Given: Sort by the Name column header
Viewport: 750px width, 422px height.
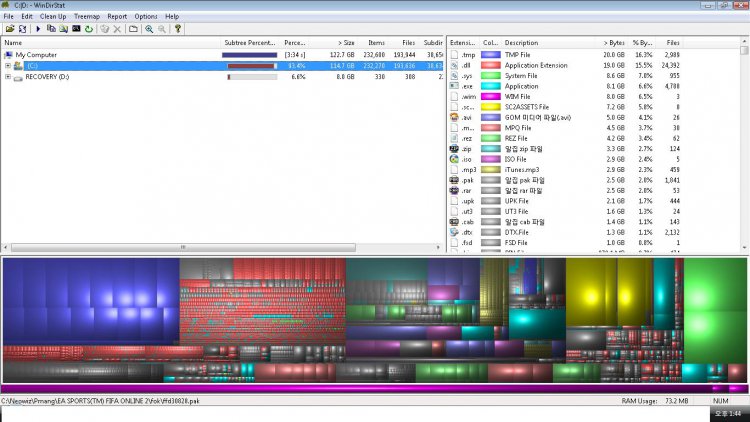Looking at the screenshot, I should pos(110,43).
